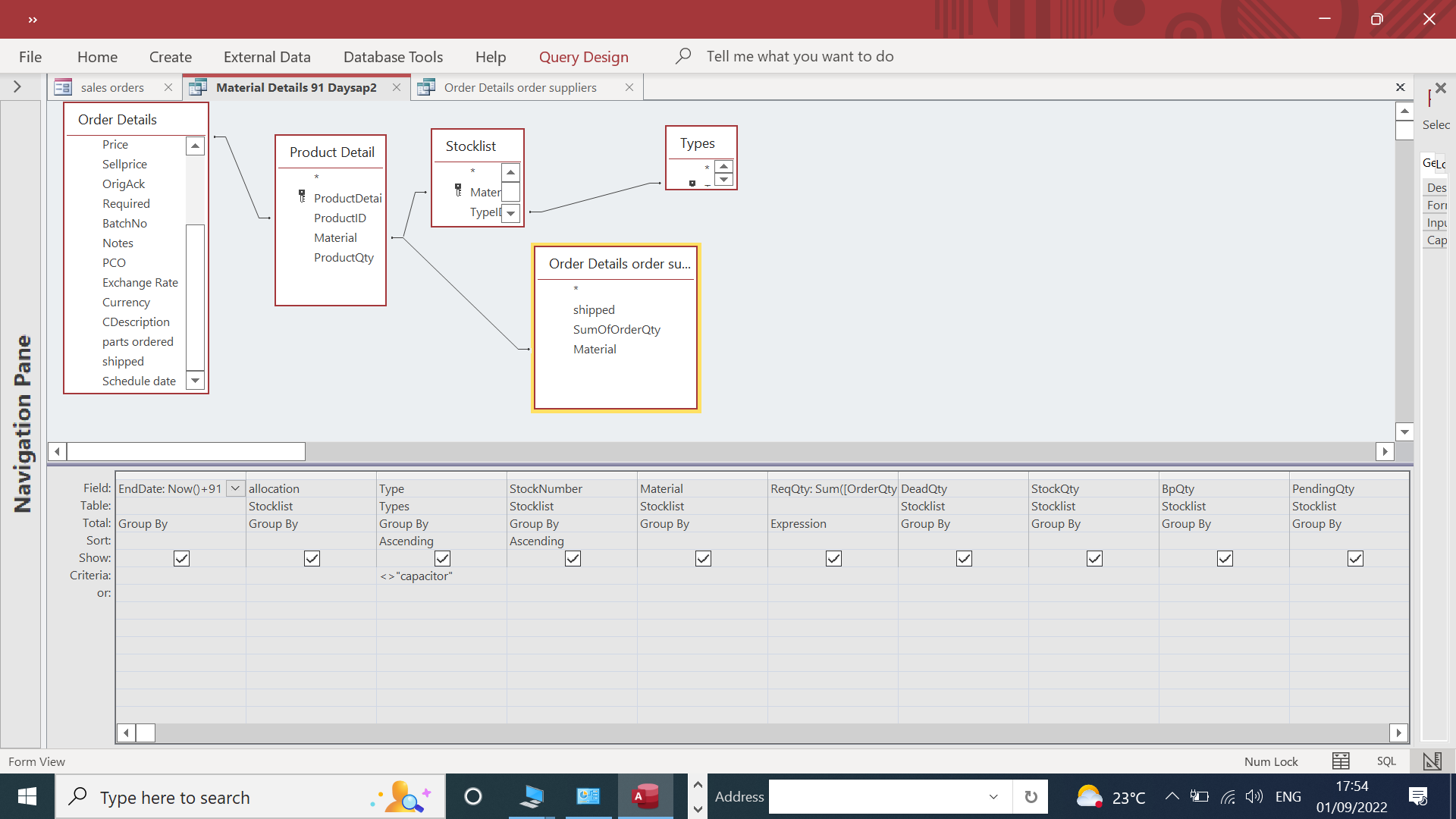This screenshot has width=1456, height=819.
Task: Click the address bar refresh icon
Action: click(1031, 796)
